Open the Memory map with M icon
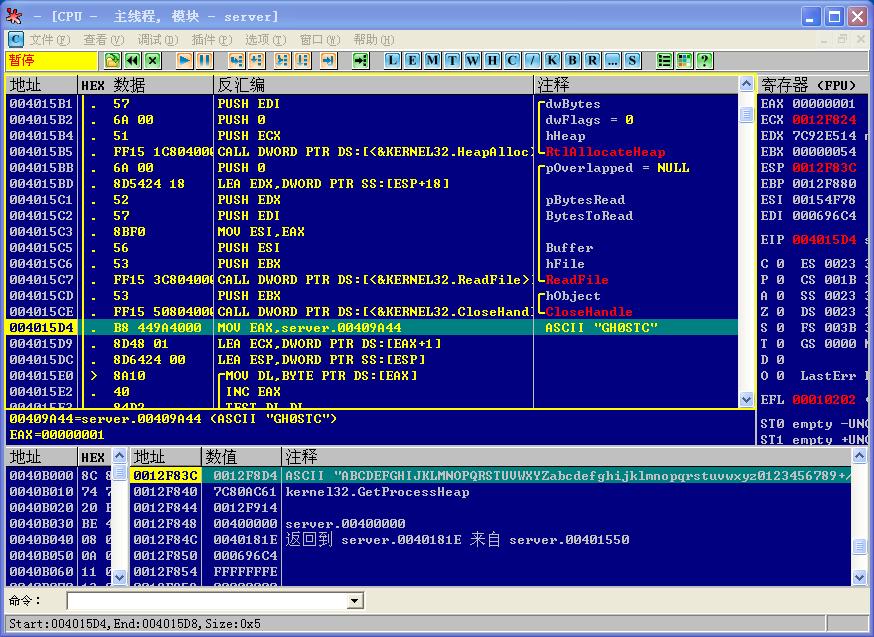Viewport: 874px width, 637px height. [x=432, y=61]
